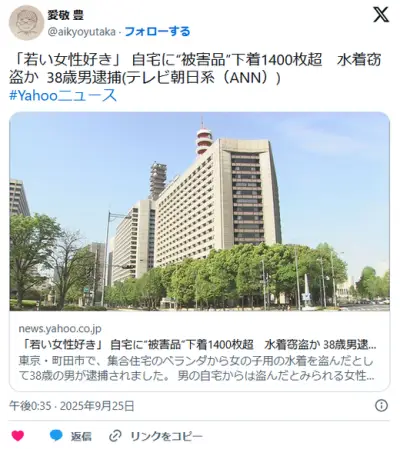Click the 返信 reply label
This screenshot has height=449, width=400.
[81, 436]
